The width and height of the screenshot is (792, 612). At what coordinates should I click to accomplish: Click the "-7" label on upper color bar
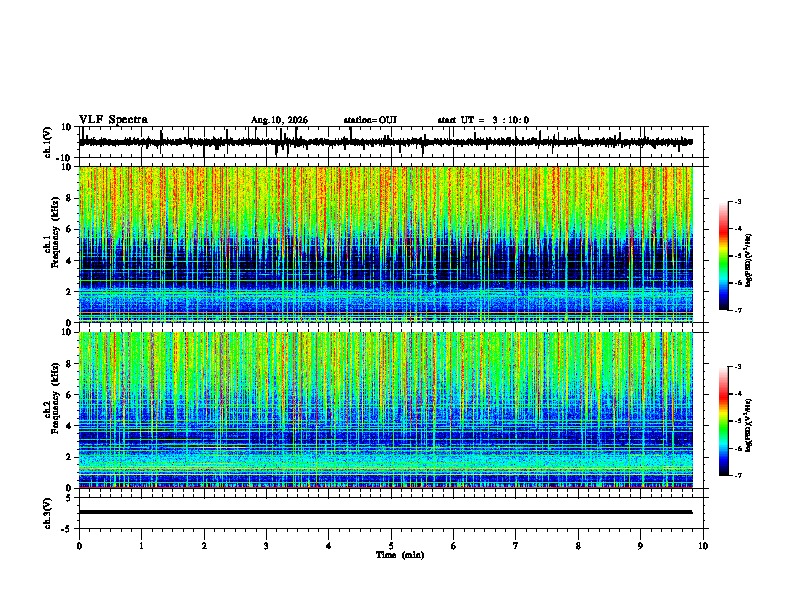pos(738,311)
